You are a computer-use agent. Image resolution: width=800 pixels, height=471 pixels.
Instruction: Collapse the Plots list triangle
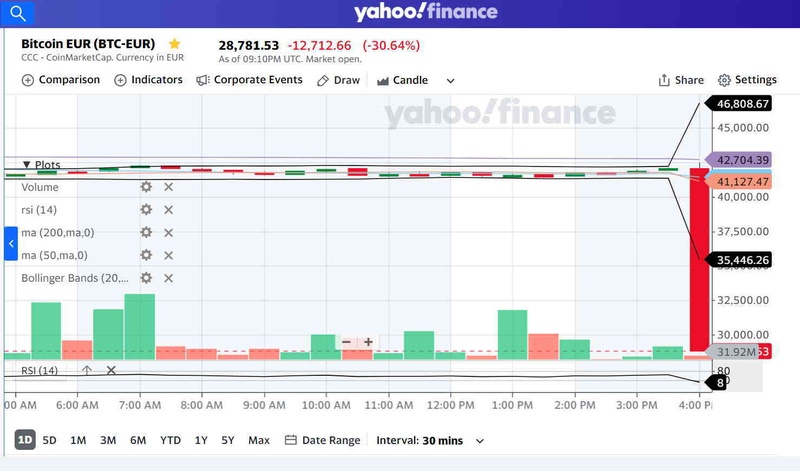(x=27, y=164)
